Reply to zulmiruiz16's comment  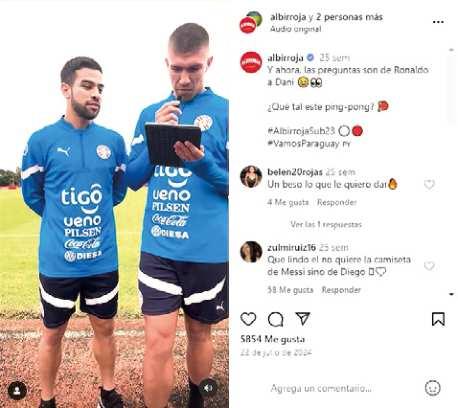click(x=341, y=290)
